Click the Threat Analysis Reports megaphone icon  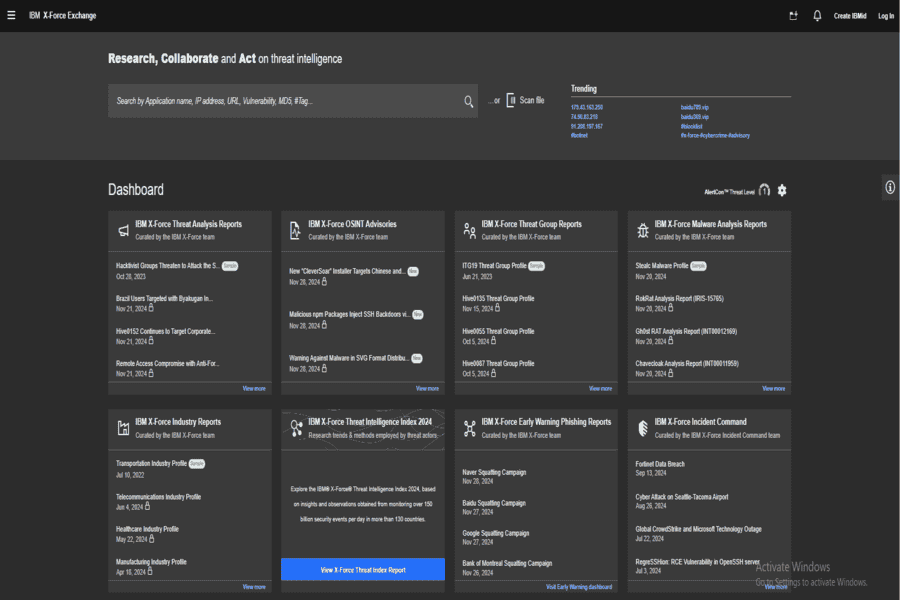click(123, 230)
